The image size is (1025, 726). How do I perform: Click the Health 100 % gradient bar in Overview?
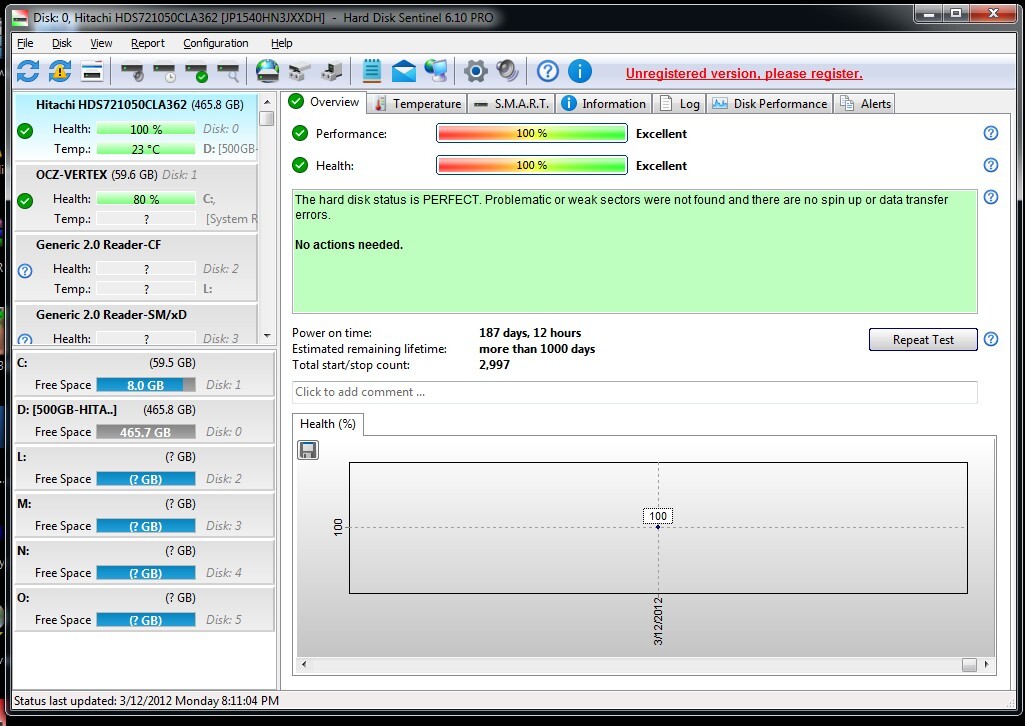pyautogui.click(x=531, y=165)
